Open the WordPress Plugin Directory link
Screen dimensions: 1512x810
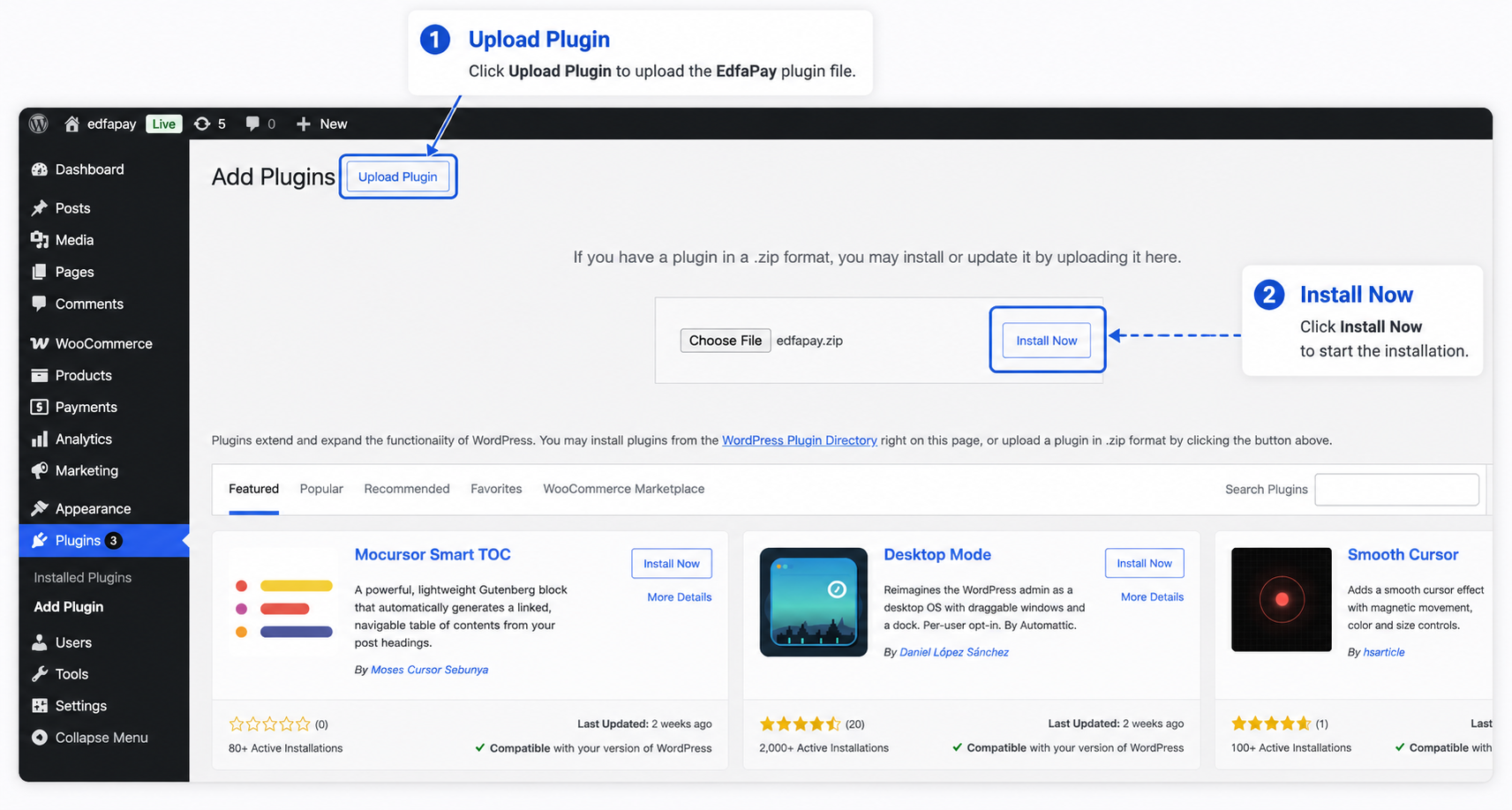pos(800,440)
